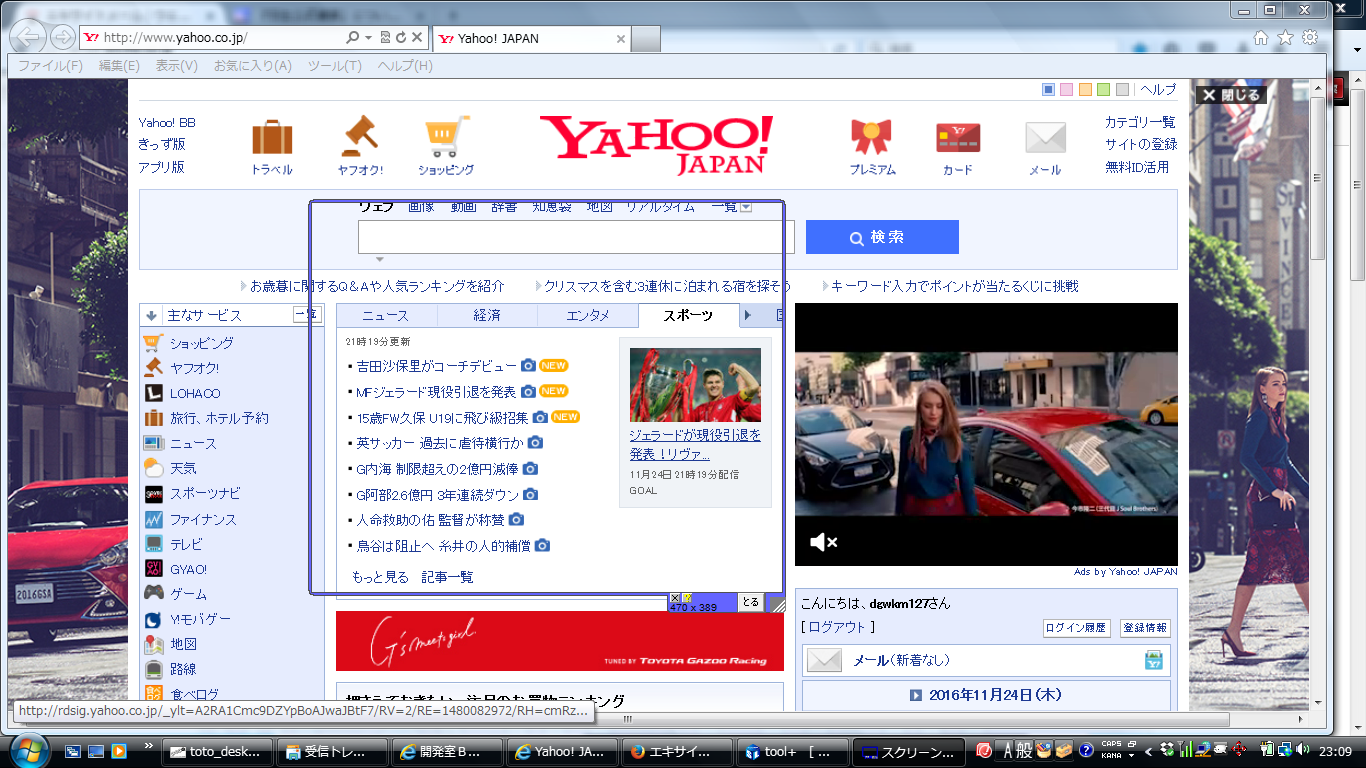
Task: Click the Gerrard trophy news thumbnail
Action: [x=695, y=384]
